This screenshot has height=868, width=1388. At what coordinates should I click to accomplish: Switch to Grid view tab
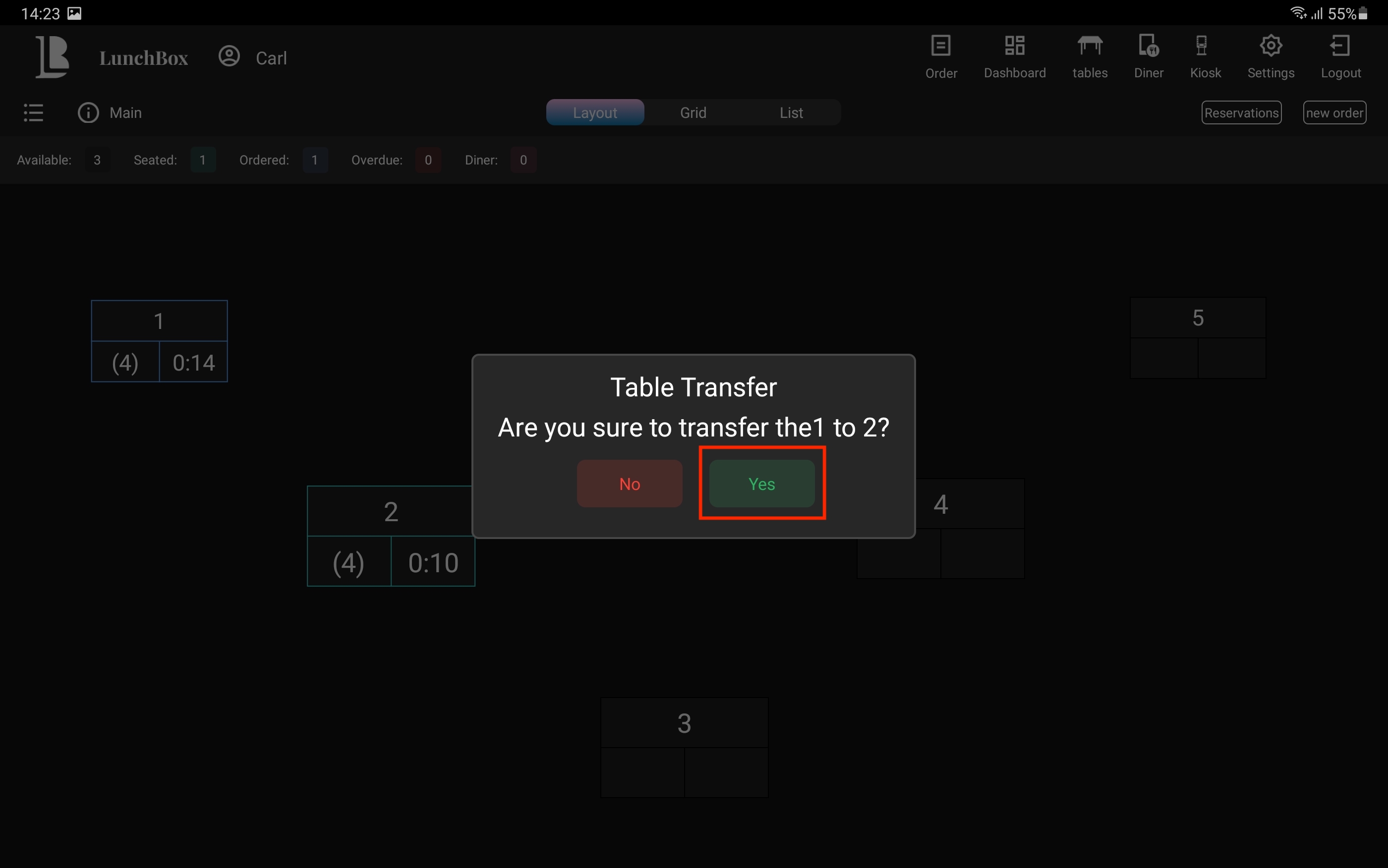coord(693,112)
